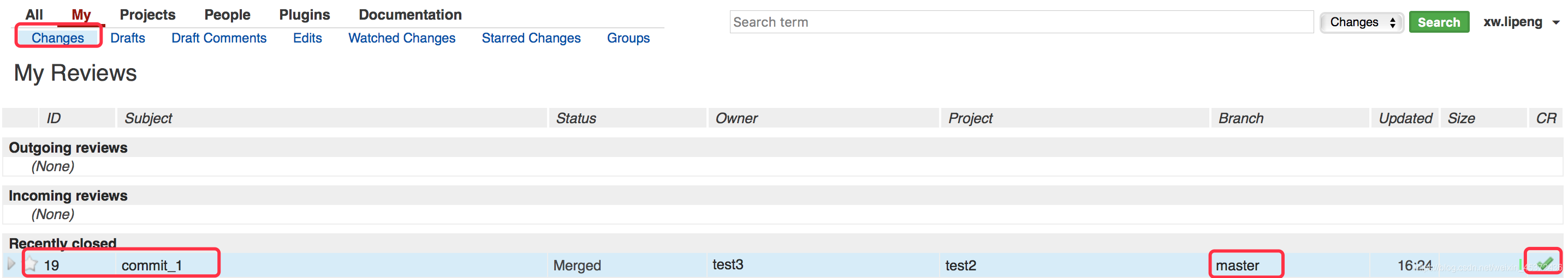Switch to the All top menu
This screenshot has height=278, width=1568.
pyautogui.click(x=34, y=15)
